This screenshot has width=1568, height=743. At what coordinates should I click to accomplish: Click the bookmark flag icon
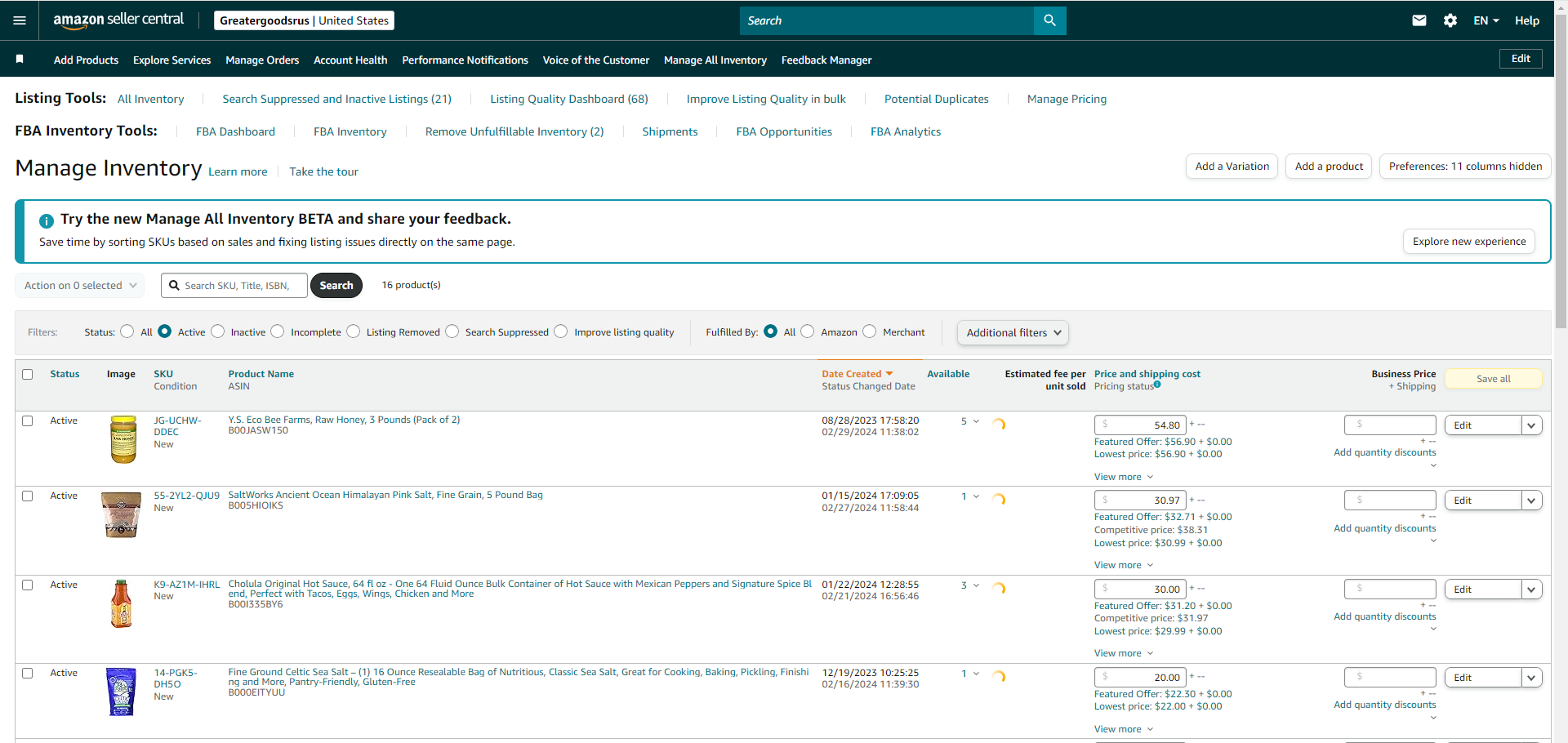20,59
